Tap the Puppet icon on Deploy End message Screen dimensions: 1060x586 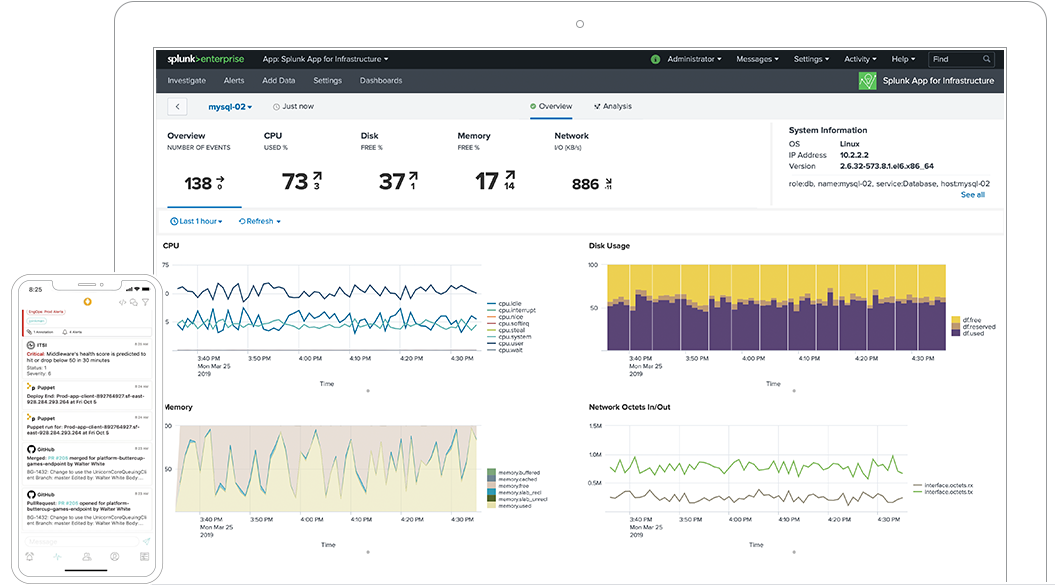click(30, 387)
